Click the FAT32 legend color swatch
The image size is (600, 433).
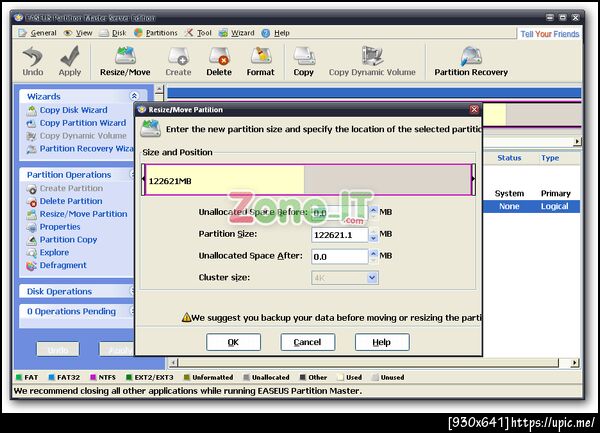tap(51, 378)
